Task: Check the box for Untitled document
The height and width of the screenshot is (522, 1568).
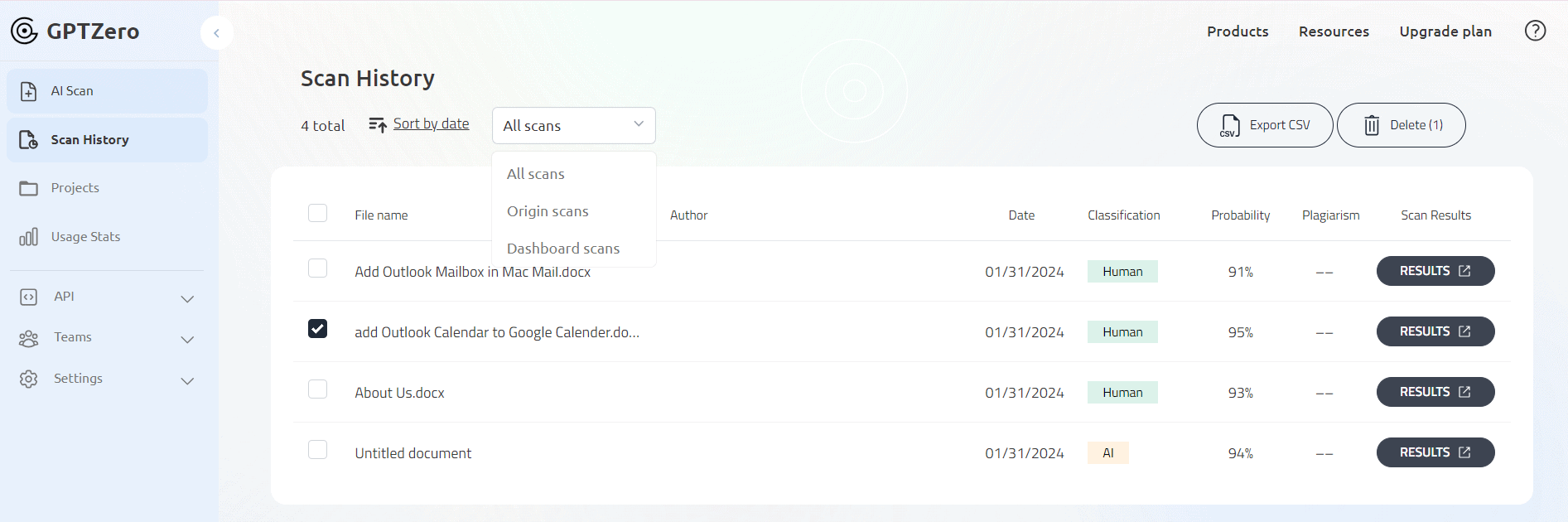Action: (x=317, y=450)
